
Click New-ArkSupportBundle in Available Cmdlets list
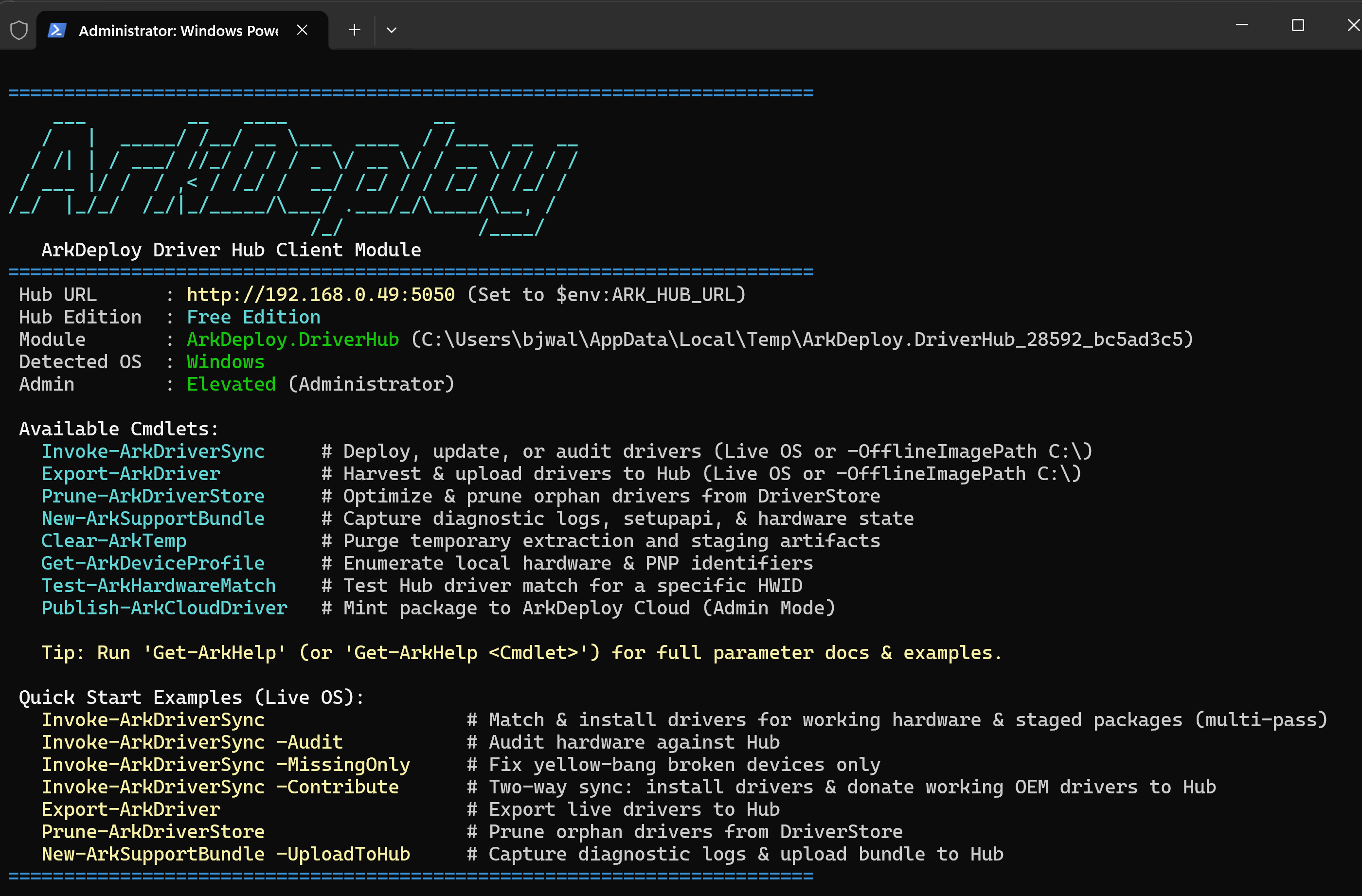point(153,518)
